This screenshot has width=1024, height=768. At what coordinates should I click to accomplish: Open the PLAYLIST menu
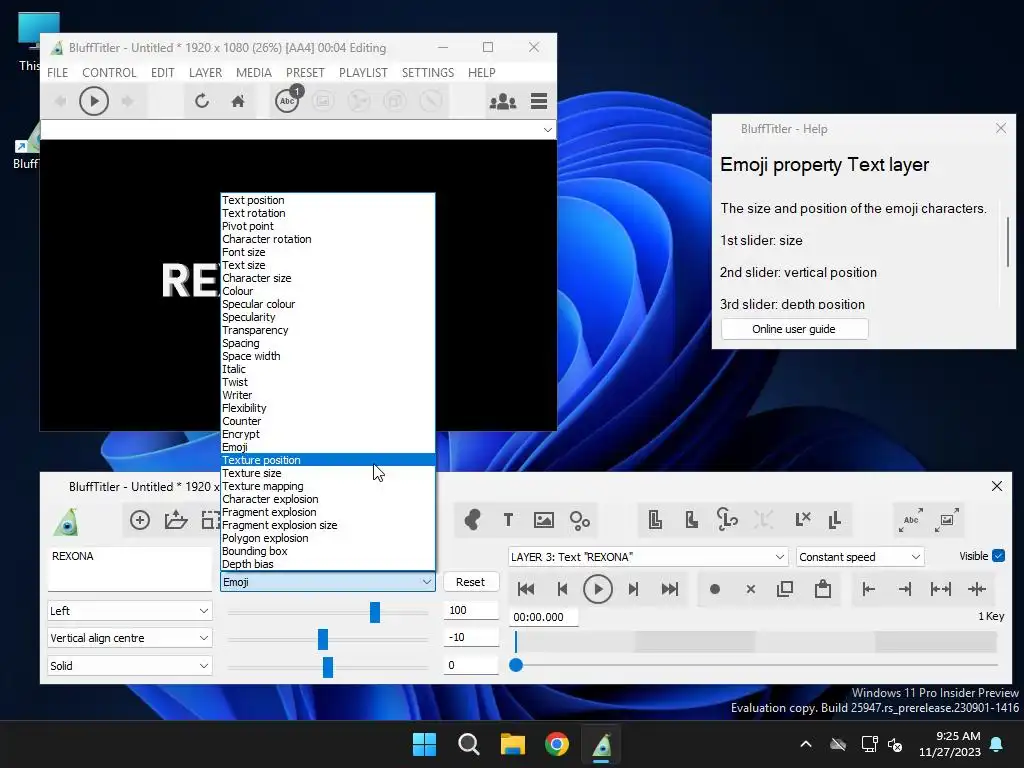point(363,72)
